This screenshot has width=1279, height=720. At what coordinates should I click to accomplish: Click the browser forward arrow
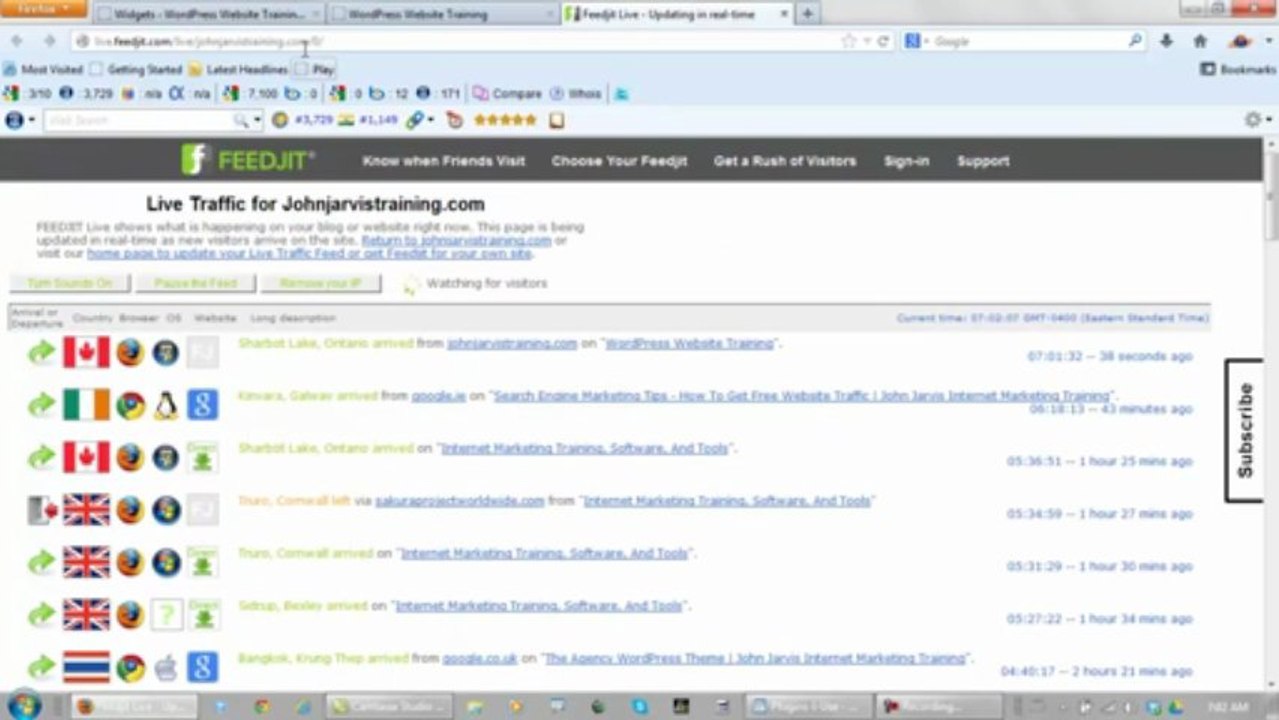49,41
